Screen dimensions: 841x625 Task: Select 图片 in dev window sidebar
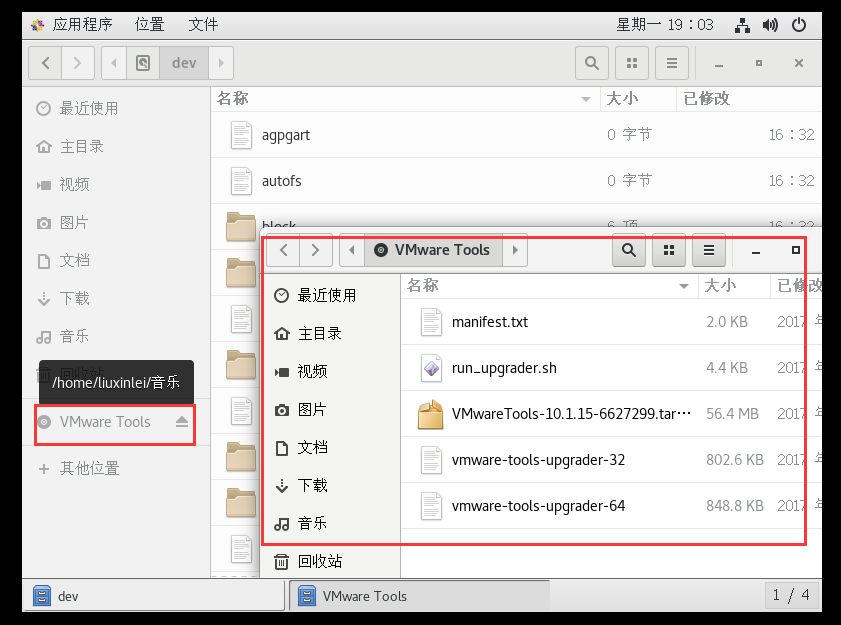point(116,223)
